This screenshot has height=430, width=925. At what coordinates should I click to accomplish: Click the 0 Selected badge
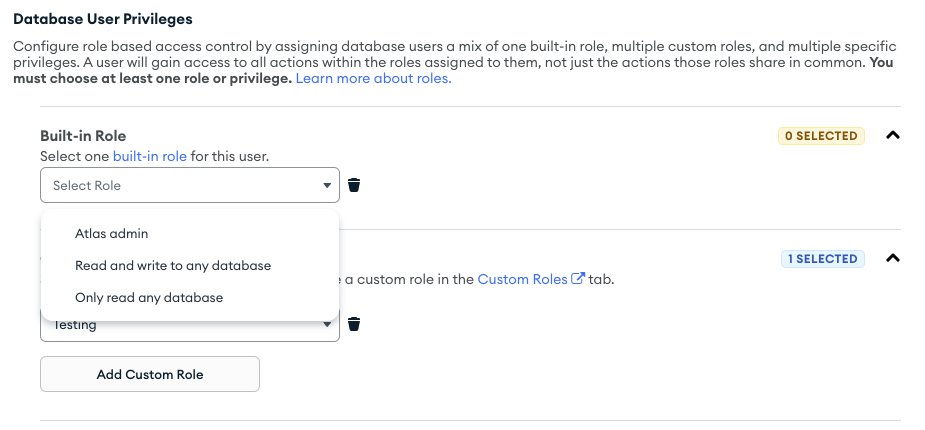tap(821, 136)
